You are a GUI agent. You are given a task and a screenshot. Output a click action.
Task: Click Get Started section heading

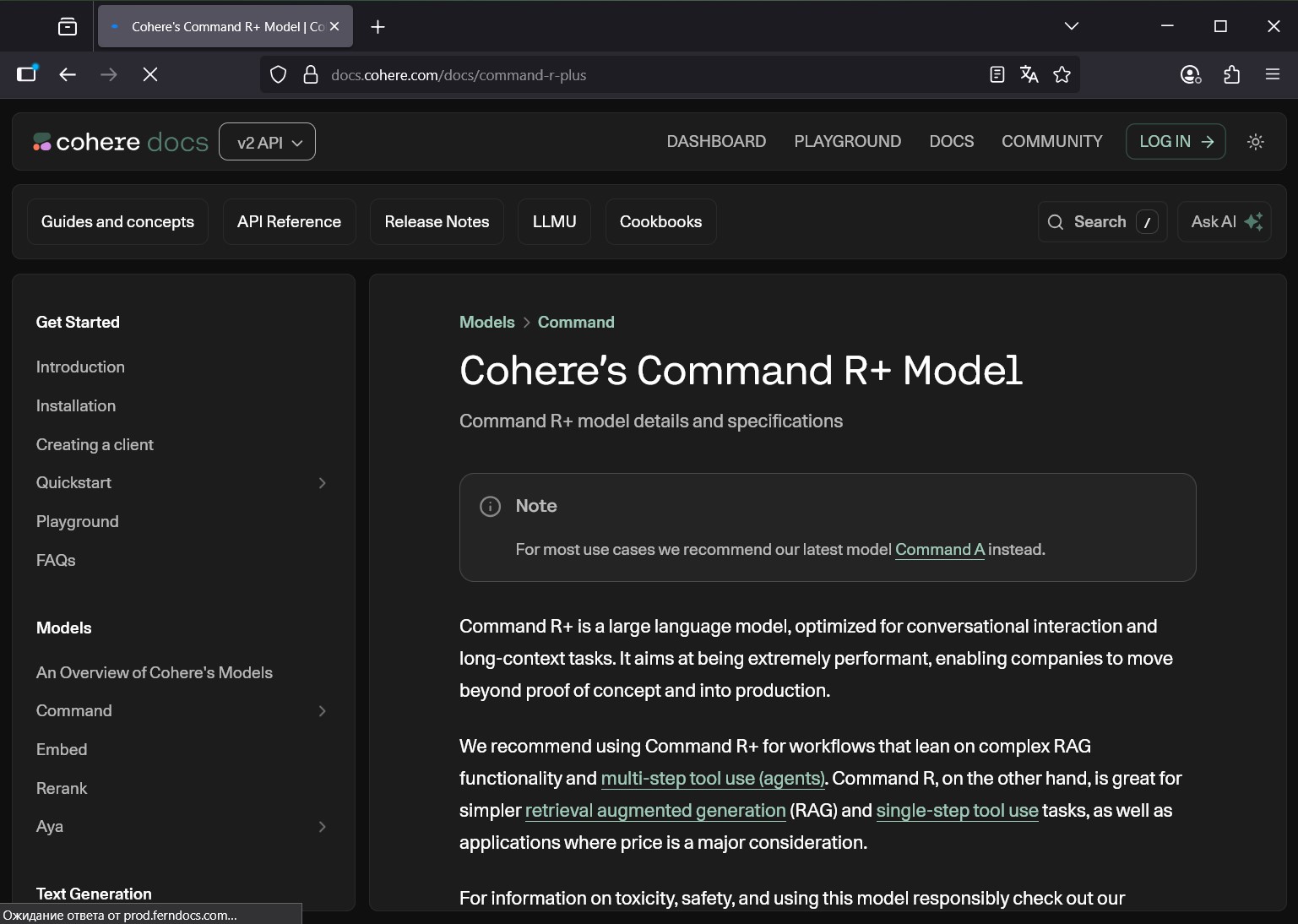pos(78,322)
